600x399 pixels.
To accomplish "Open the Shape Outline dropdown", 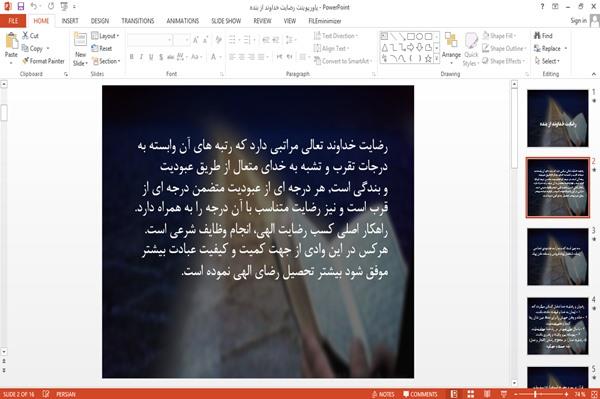I will tap(504, 48).
